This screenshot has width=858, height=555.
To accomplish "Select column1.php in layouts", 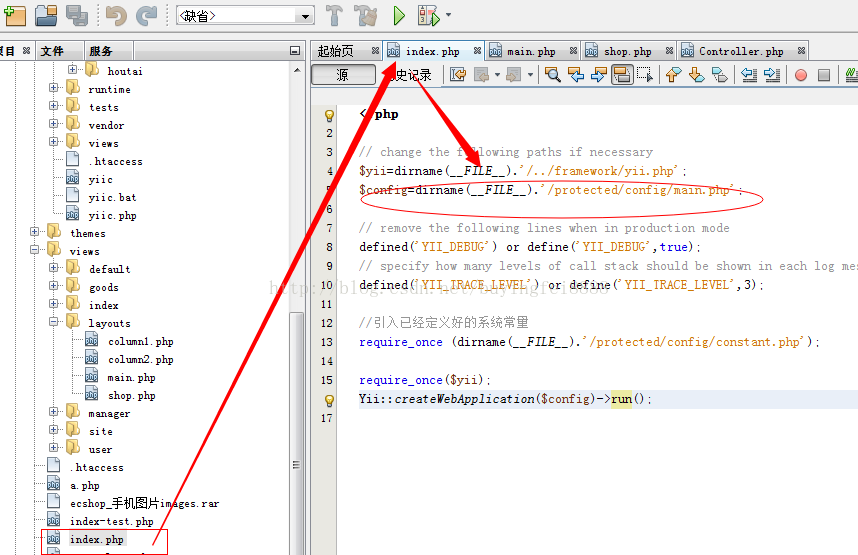I will (141, 342).
